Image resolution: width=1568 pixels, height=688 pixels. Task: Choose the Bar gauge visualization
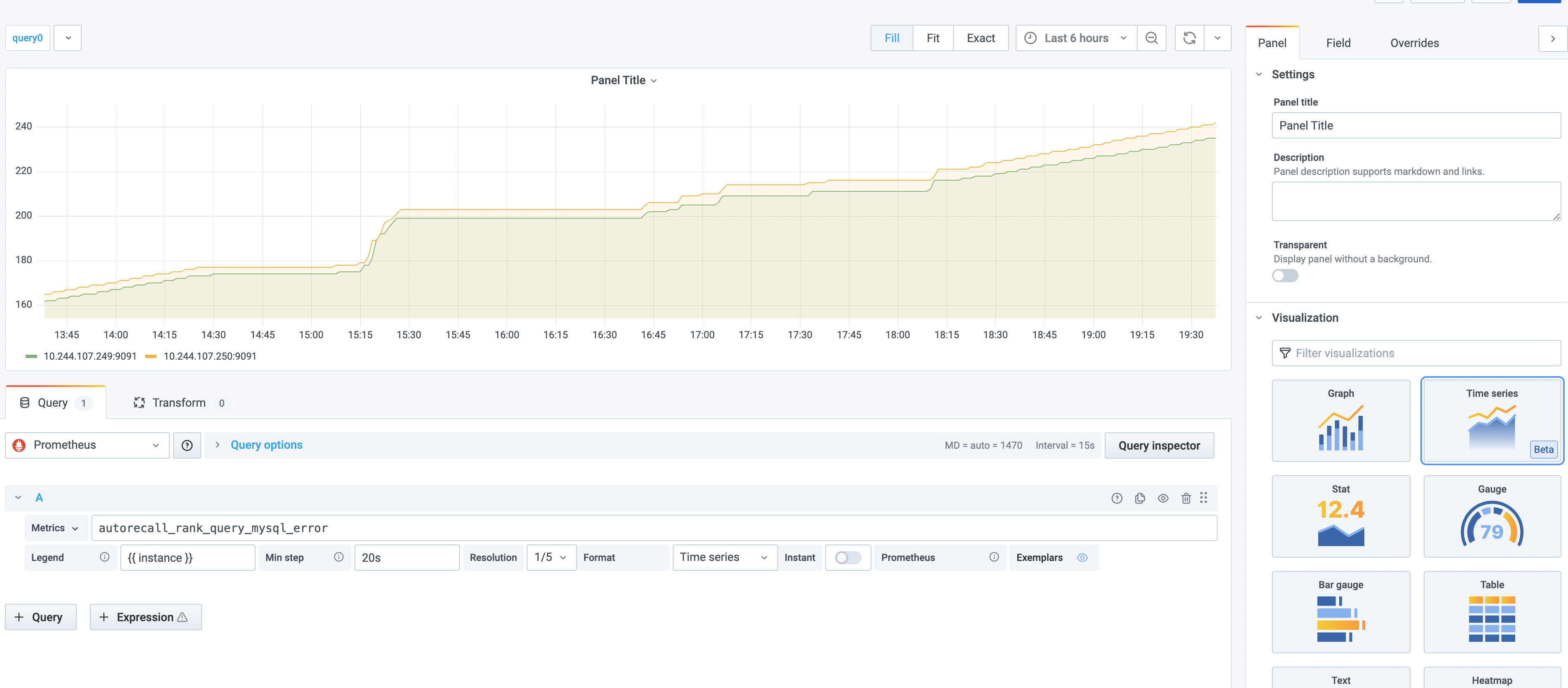coord(1340,612)
